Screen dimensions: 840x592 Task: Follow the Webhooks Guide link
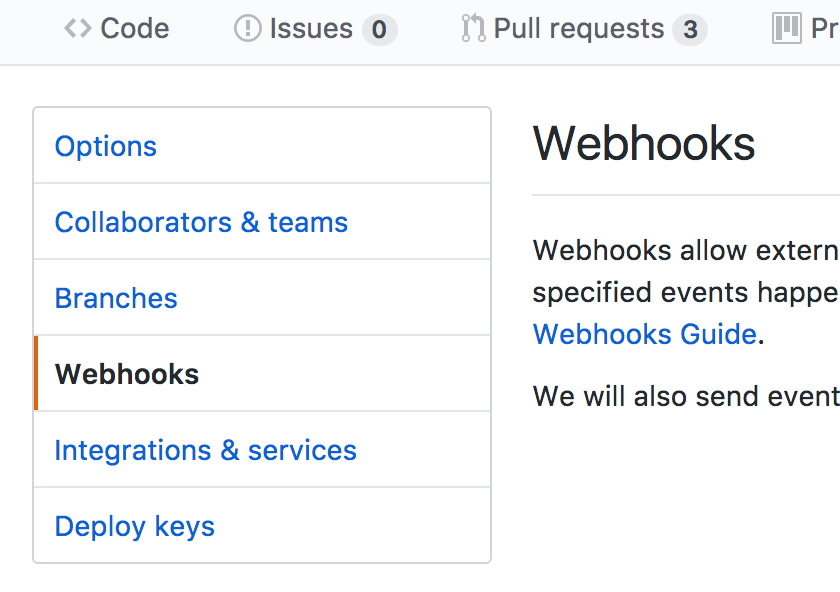point(644,334)
